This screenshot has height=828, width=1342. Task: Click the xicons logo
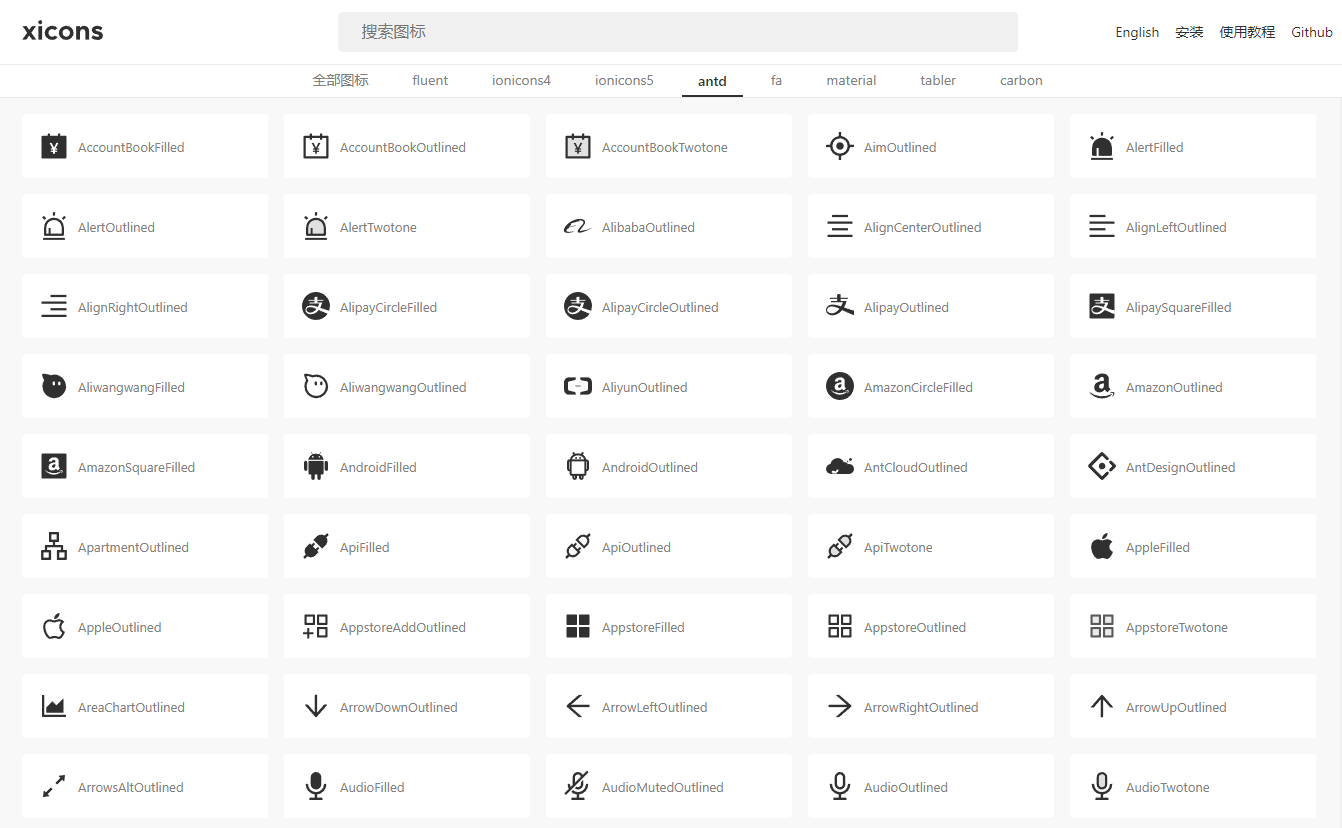[x=63, y=31]
